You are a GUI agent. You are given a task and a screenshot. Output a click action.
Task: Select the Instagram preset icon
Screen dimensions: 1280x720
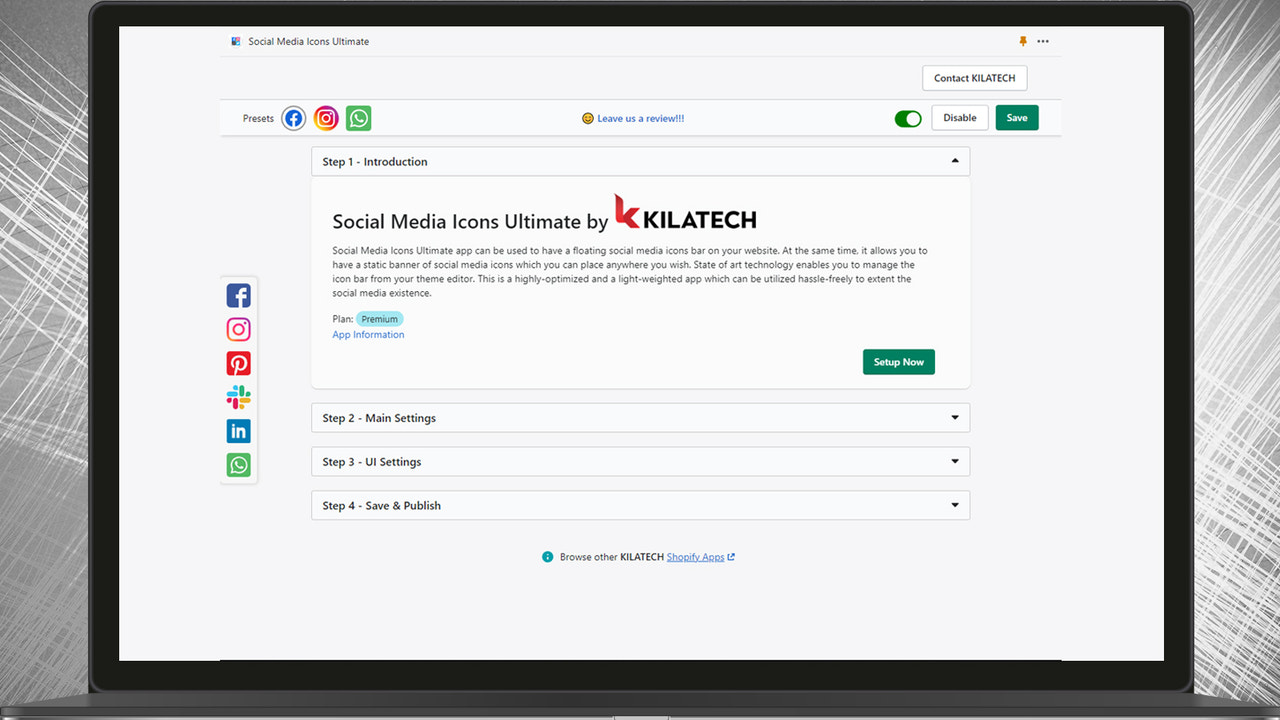[x=326, y=118]
